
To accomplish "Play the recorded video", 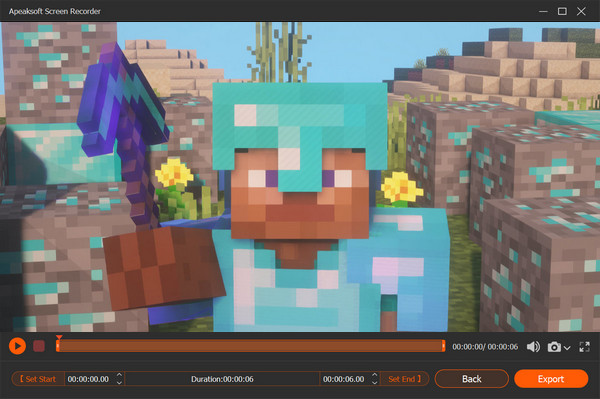I will (17, 346).
